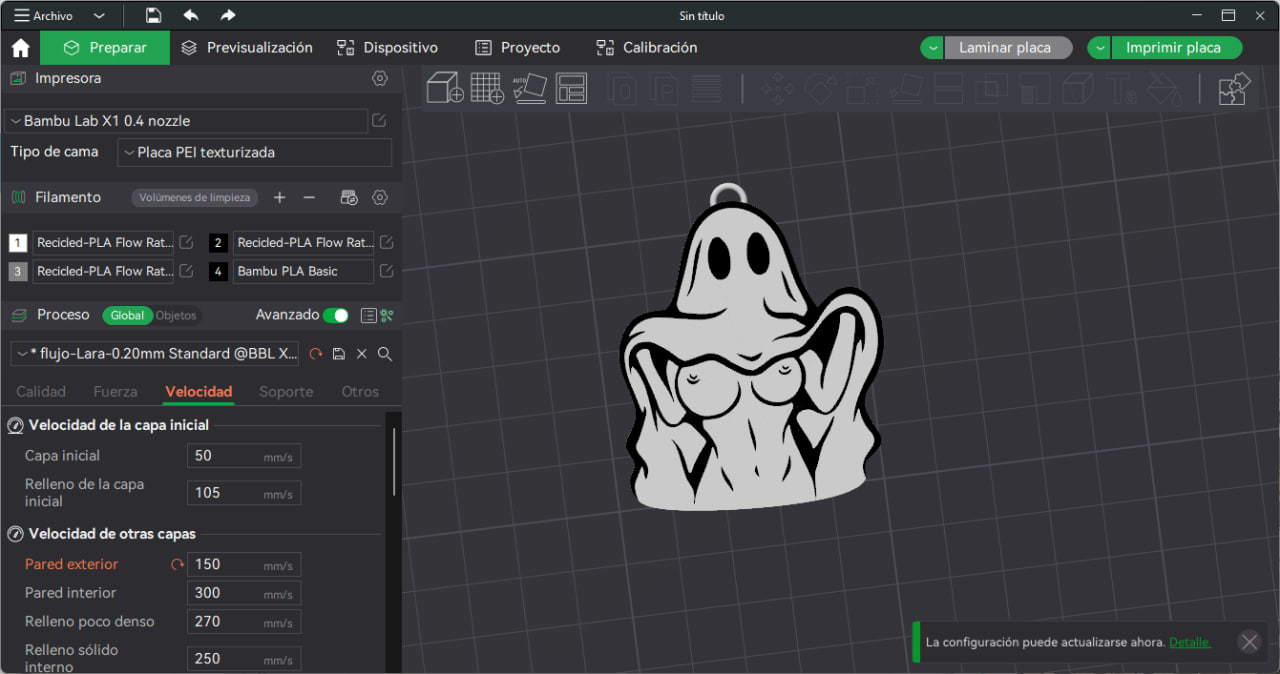The image size is (1280, 674).
Task: Open the flujo-Lara process preset dropdown
Action: [156, 353]
